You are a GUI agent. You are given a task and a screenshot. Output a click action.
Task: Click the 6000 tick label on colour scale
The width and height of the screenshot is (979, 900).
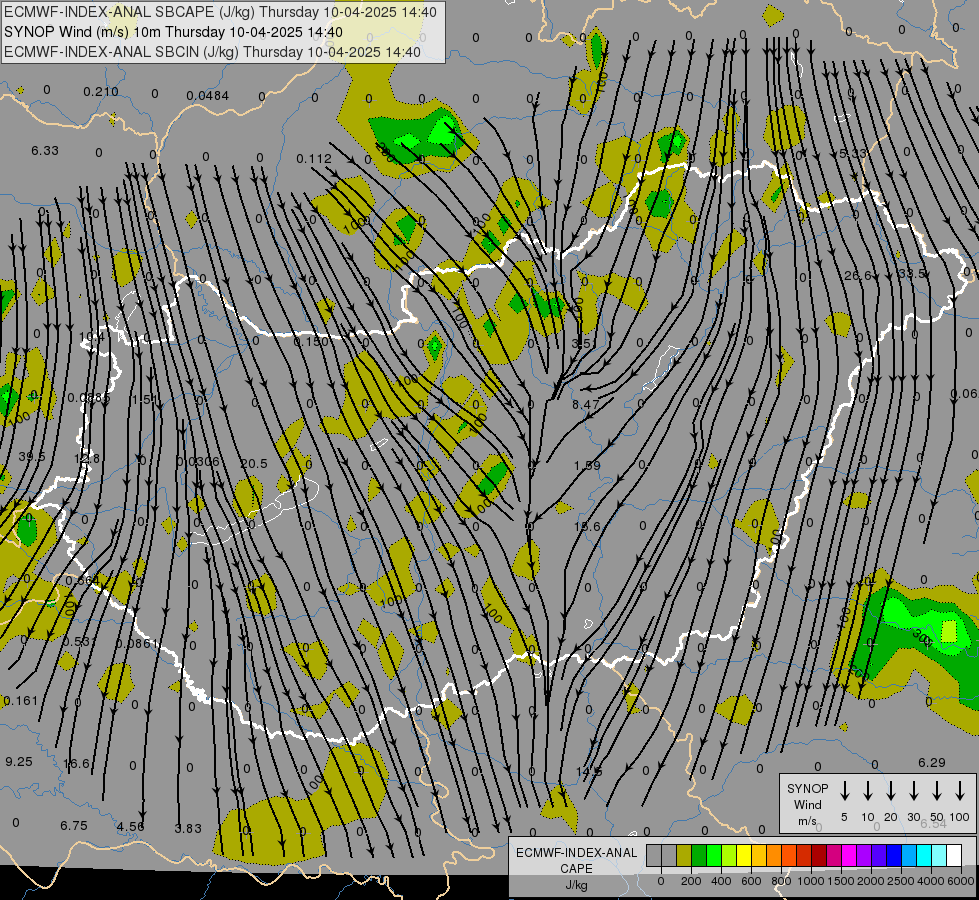tap(960, 881)
